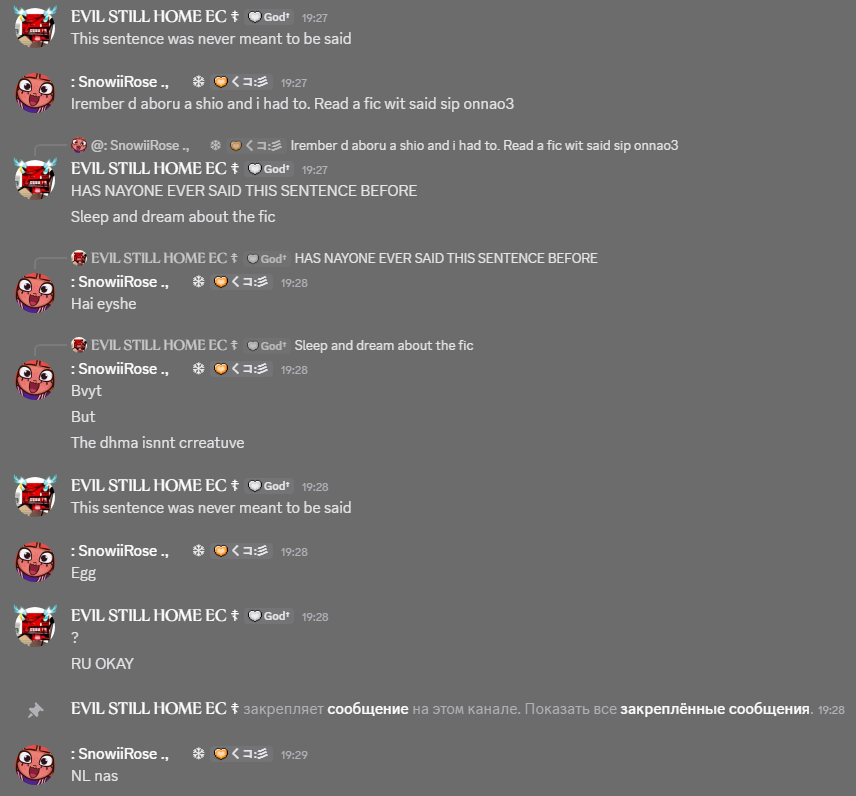Click SnowiiRose's orange heart server tag at 19:29
This screenshot has height=796, width=856.
242,754
